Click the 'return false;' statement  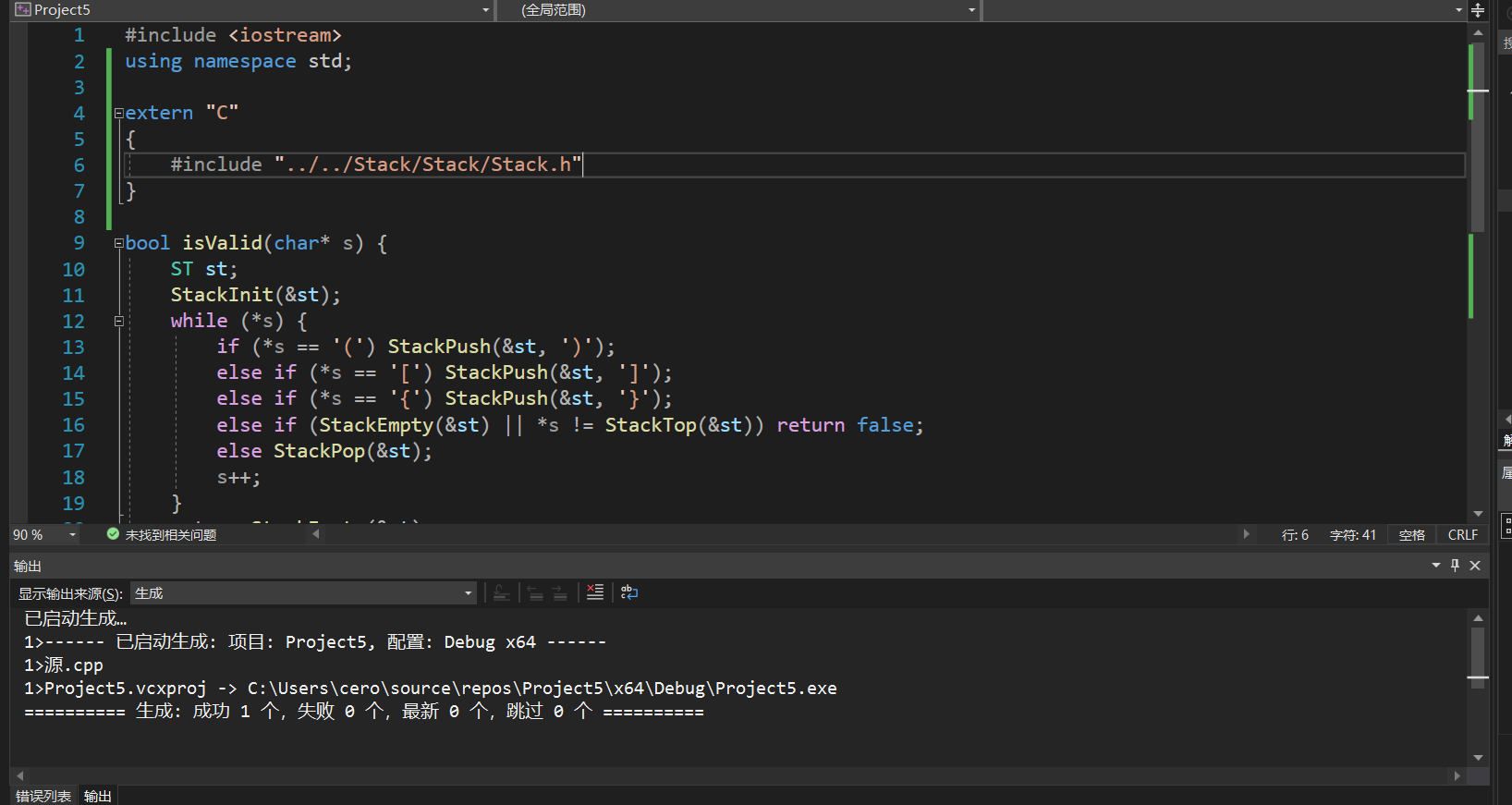pyautogui.click(x=849, y=425)
